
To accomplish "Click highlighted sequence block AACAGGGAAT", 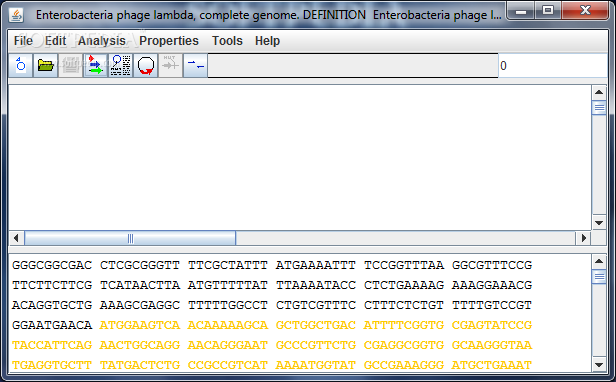I will (228, 345).
